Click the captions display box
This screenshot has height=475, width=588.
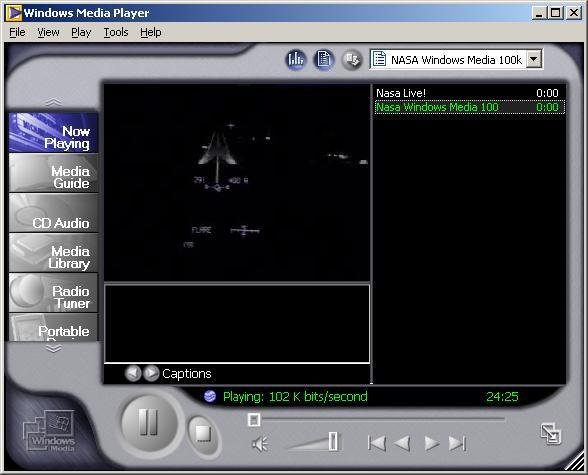pos(237,324)
